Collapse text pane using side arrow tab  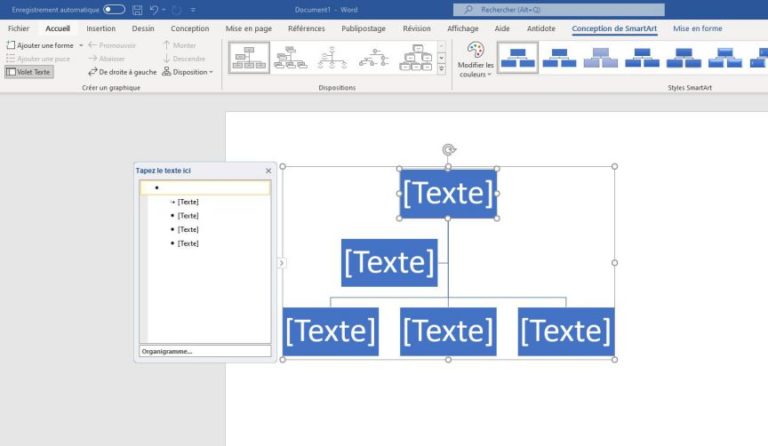point(281,263)
